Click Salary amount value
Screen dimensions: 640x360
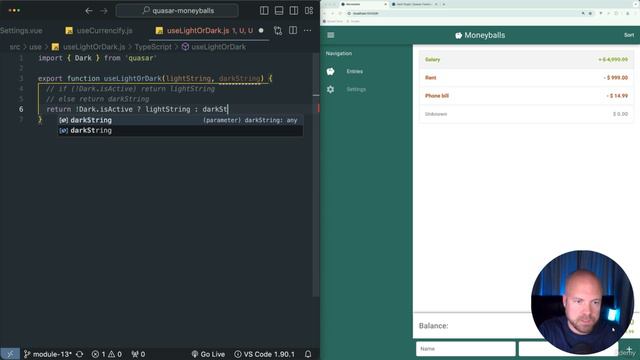613,60
